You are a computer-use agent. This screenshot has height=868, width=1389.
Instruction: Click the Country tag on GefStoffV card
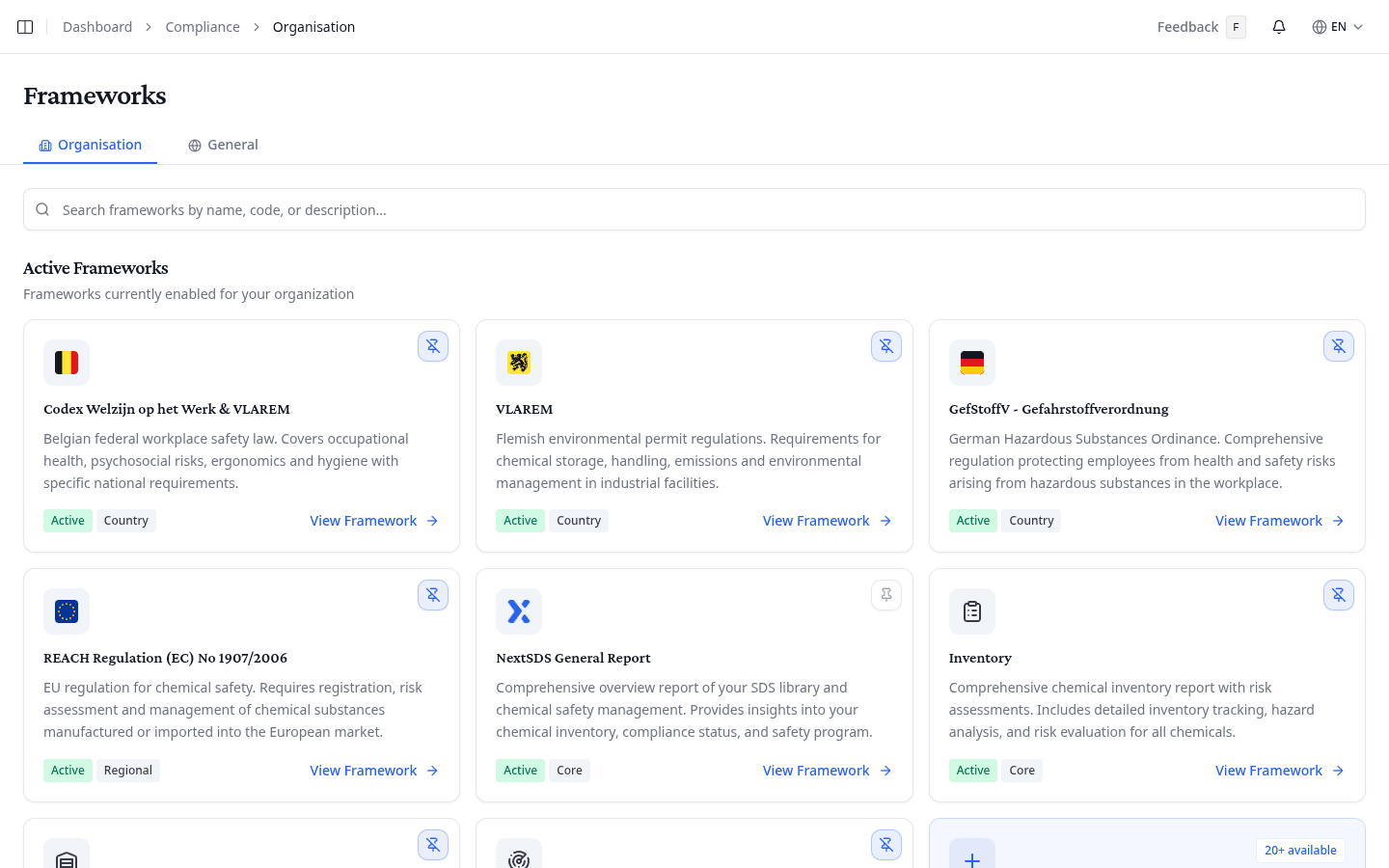pos(1031,521)
